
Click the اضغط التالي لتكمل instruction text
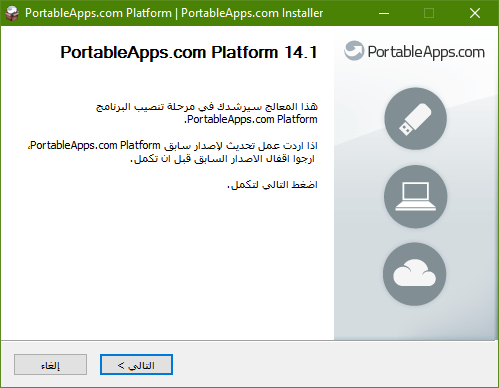(272, 185)
